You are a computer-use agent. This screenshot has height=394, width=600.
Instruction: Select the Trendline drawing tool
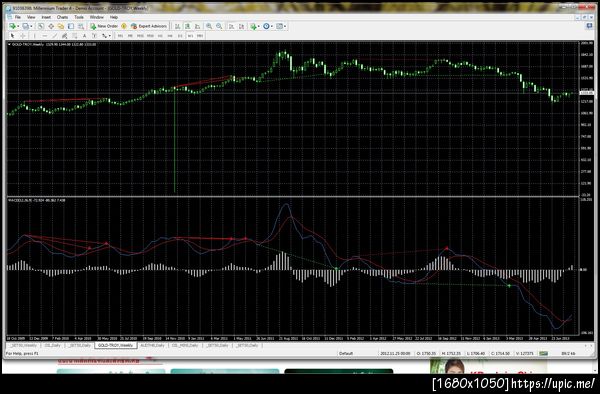(x=55, y=36)
